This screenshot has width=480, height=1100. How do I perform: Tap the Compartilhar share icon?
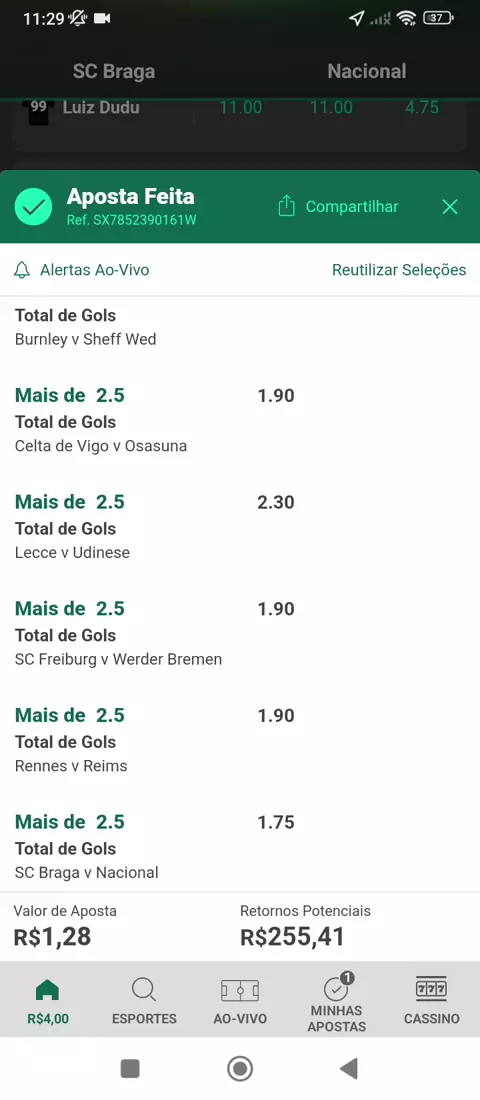click(x=286, y=206)
